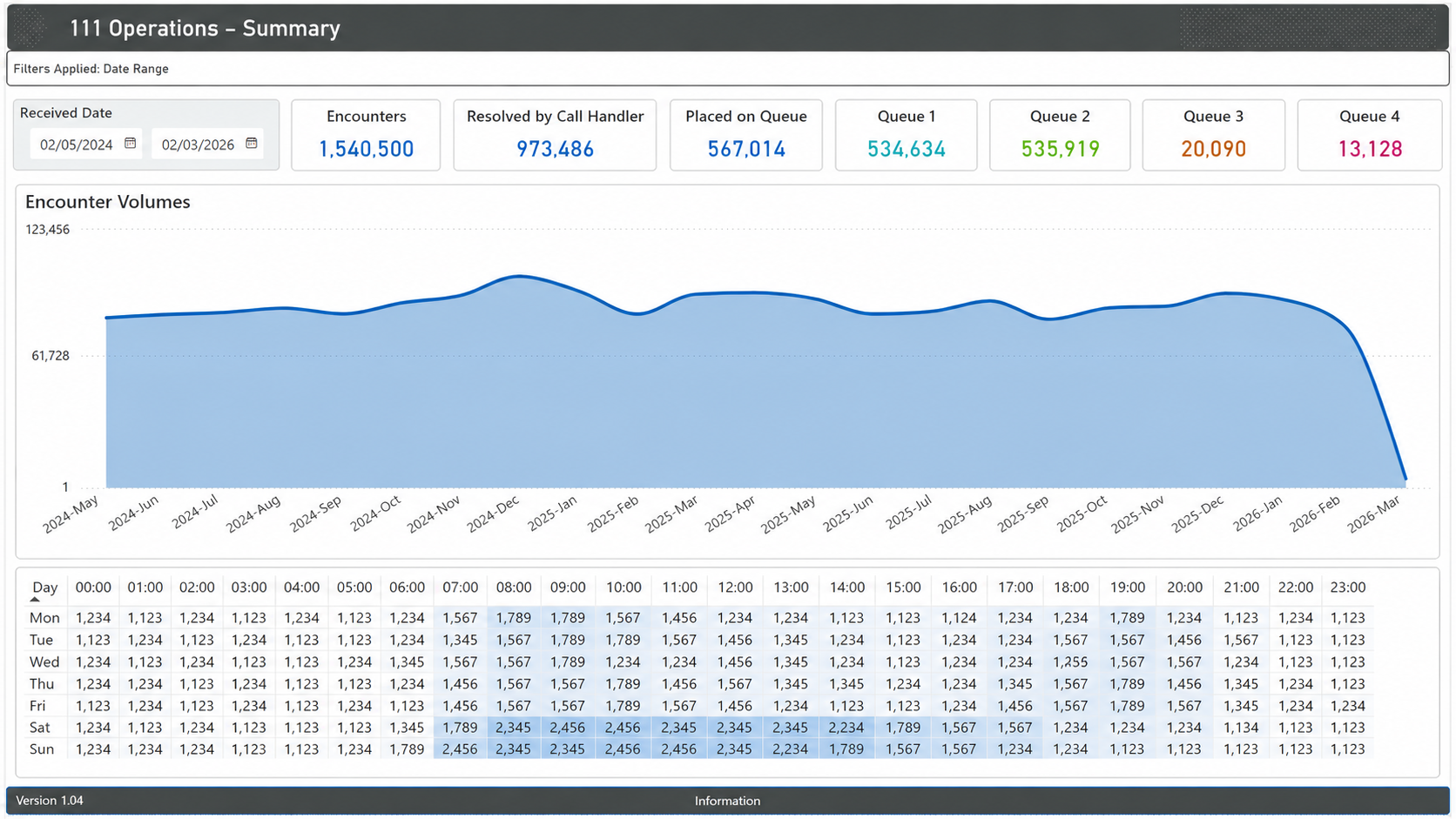Image resolution: width=1456 pixels, height=819 pixels.
Task: Click the Version 1.04 label
Action: pyautogui.click(x=50, y=801)
